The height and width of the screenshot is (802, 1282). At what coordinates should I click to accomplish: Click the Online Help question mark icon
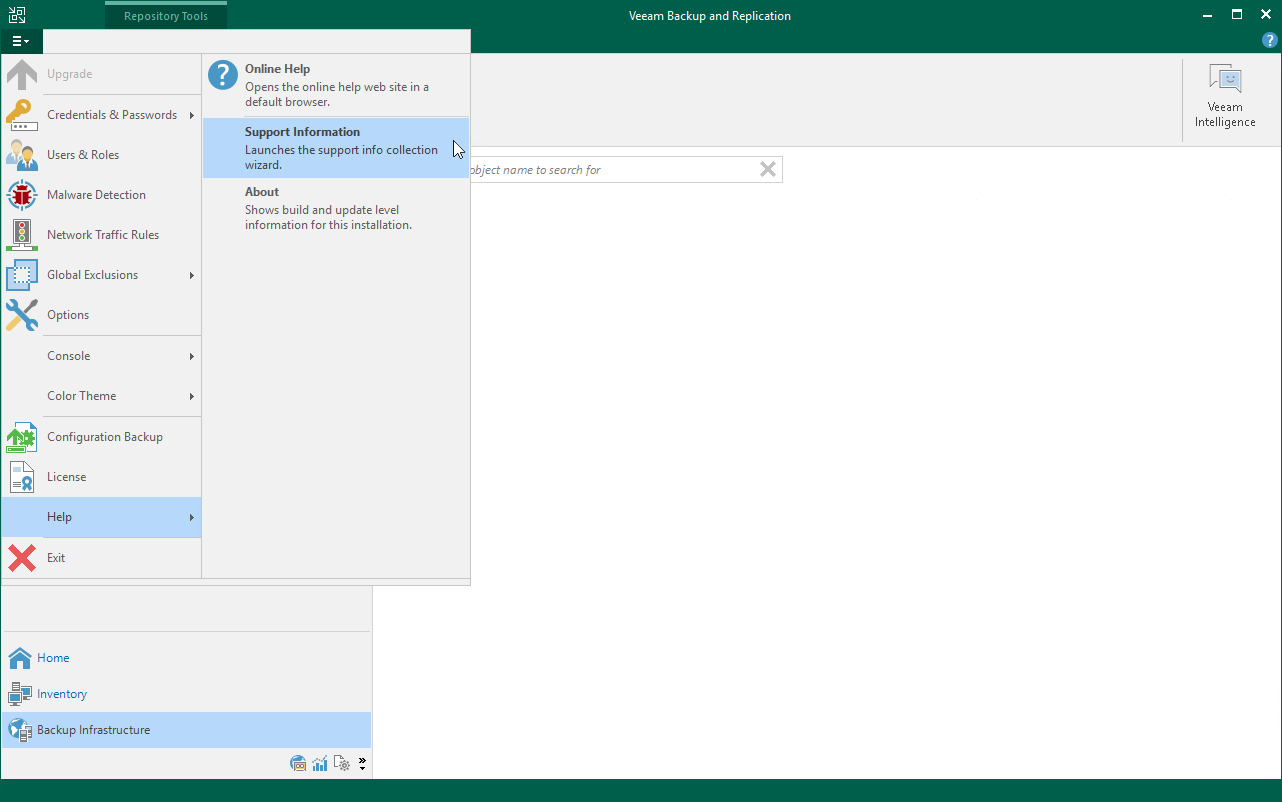[x=223, y=76]
